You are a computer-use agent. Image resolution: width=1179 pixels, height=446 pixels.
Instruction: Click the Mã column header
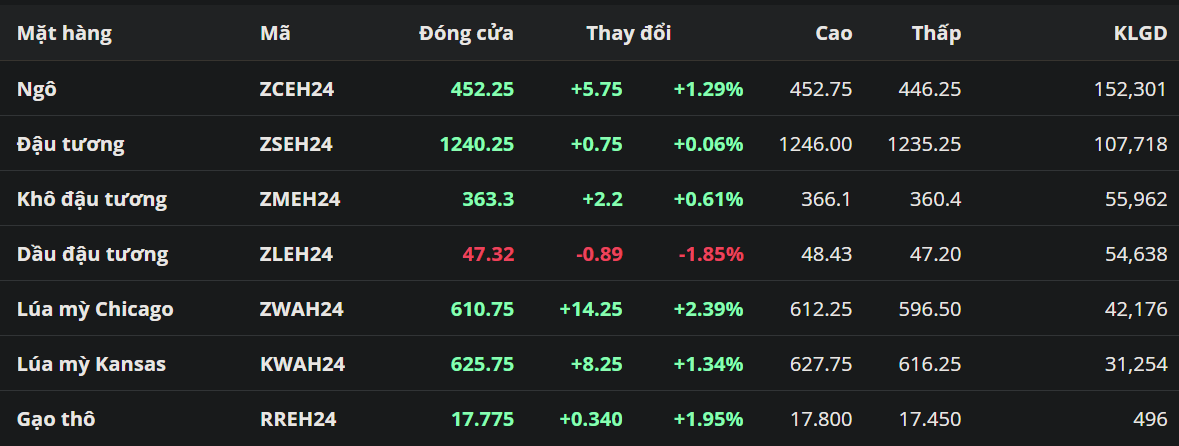coord(275,33)
